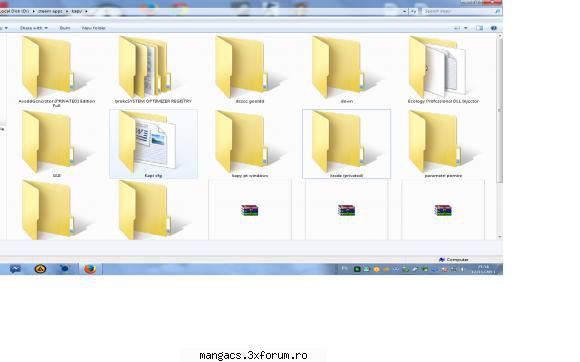This screenshot has width=580, height=362.
Task: Click the orange triangle taskbar icon
Action: 40,269
